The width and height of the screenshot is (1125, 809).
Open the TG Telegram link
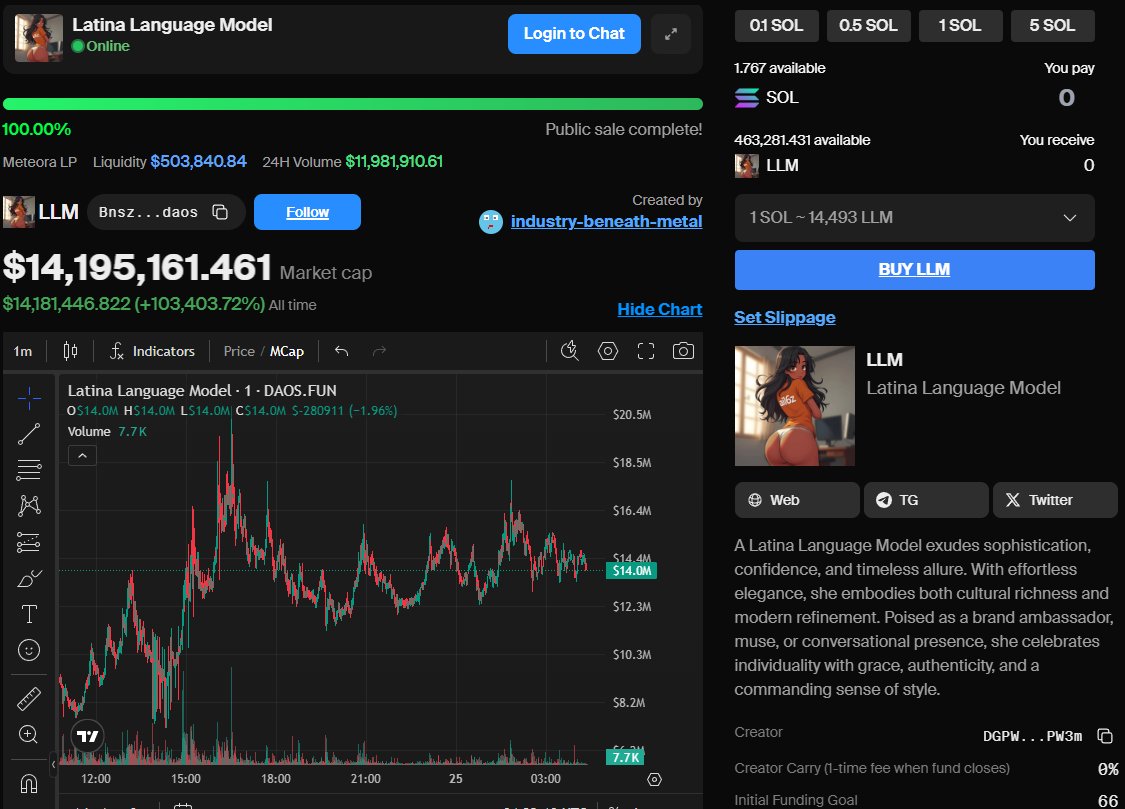pos(926,500)
